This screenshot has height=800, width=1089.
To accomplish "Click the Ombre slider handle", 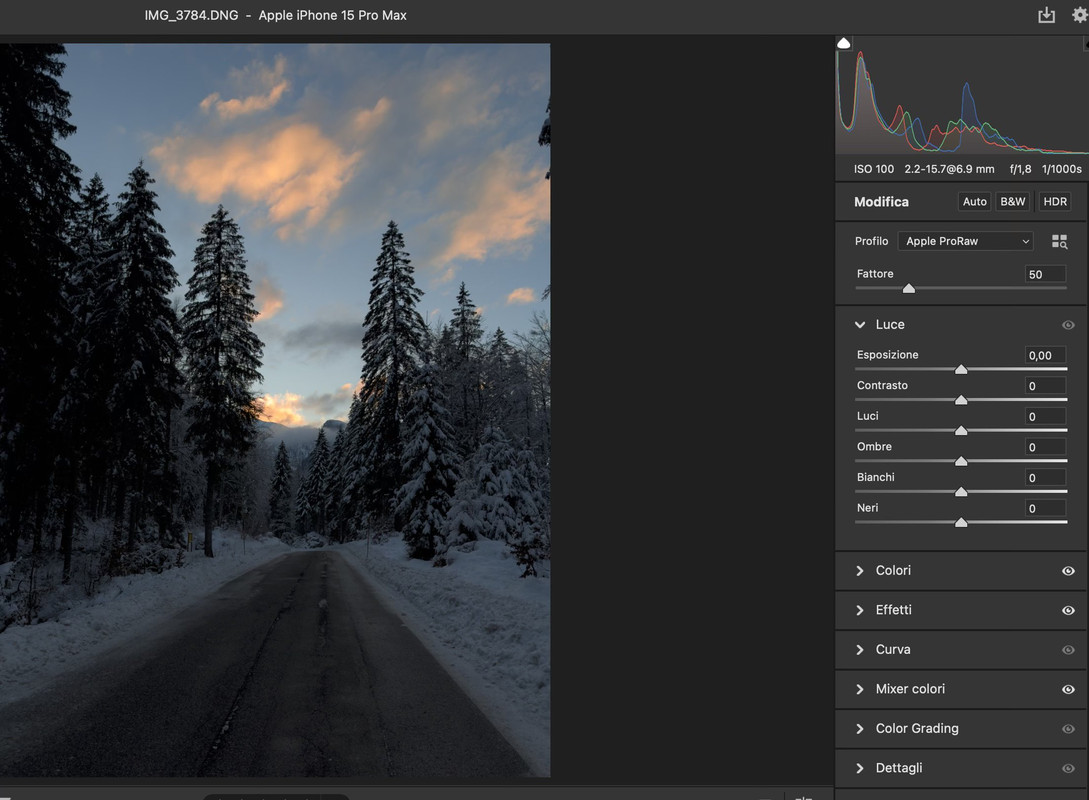I will point(961,461).
